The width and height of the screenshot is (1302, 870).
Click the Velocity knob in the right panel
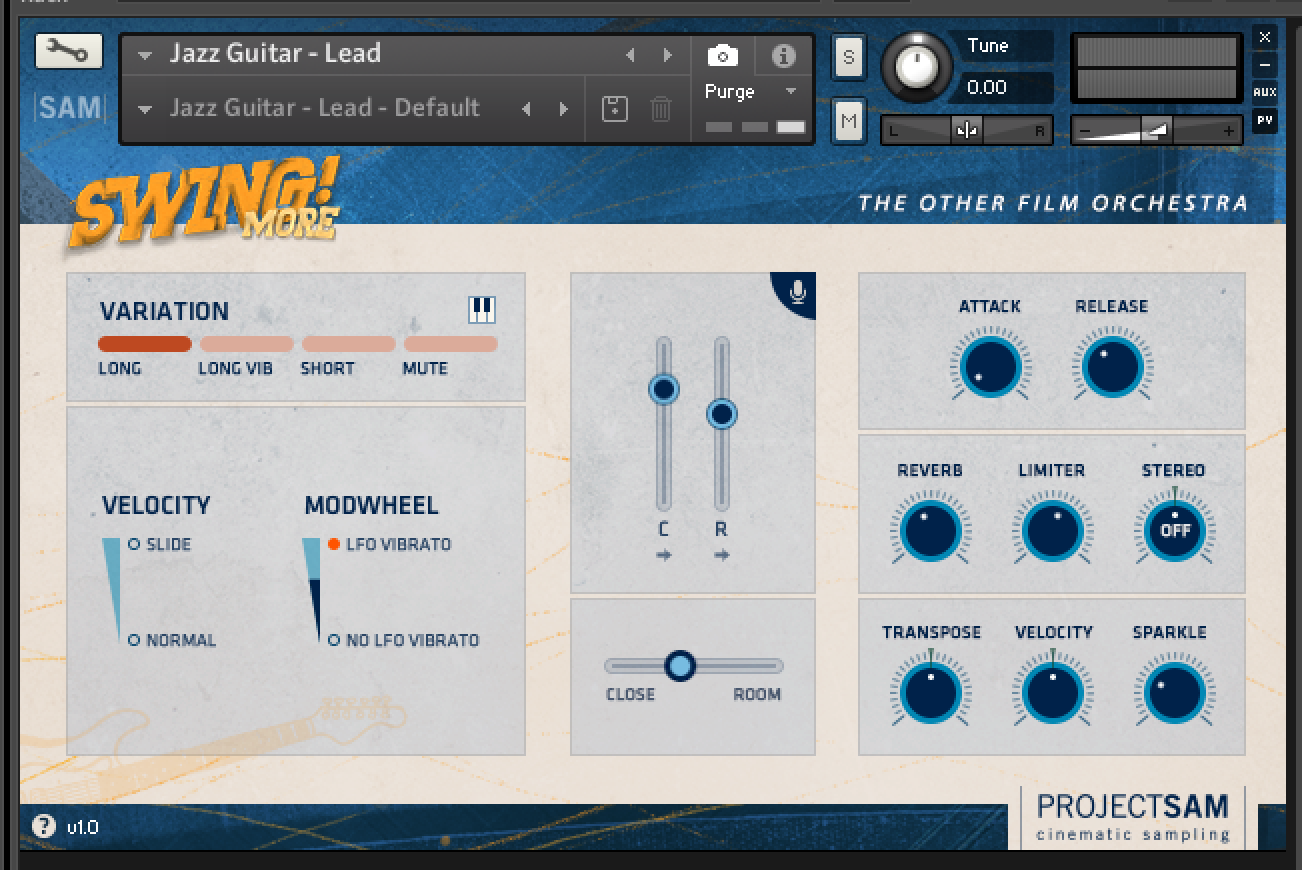click(1053, 693)
